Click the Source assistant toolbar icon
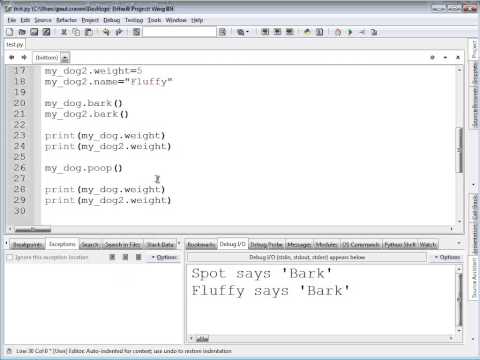480x360 pixels. pos(319,32)
